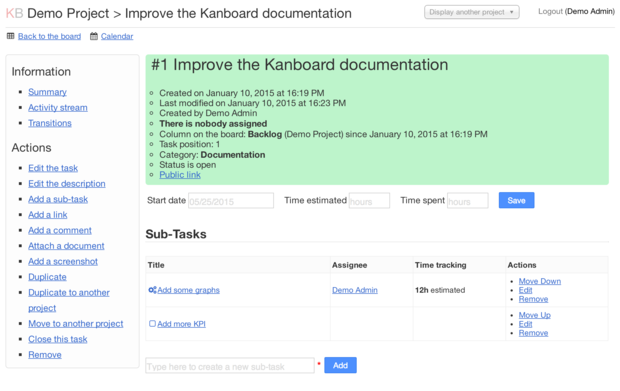
Task: Open the Summary page in Information
Action: pos(47,92)
